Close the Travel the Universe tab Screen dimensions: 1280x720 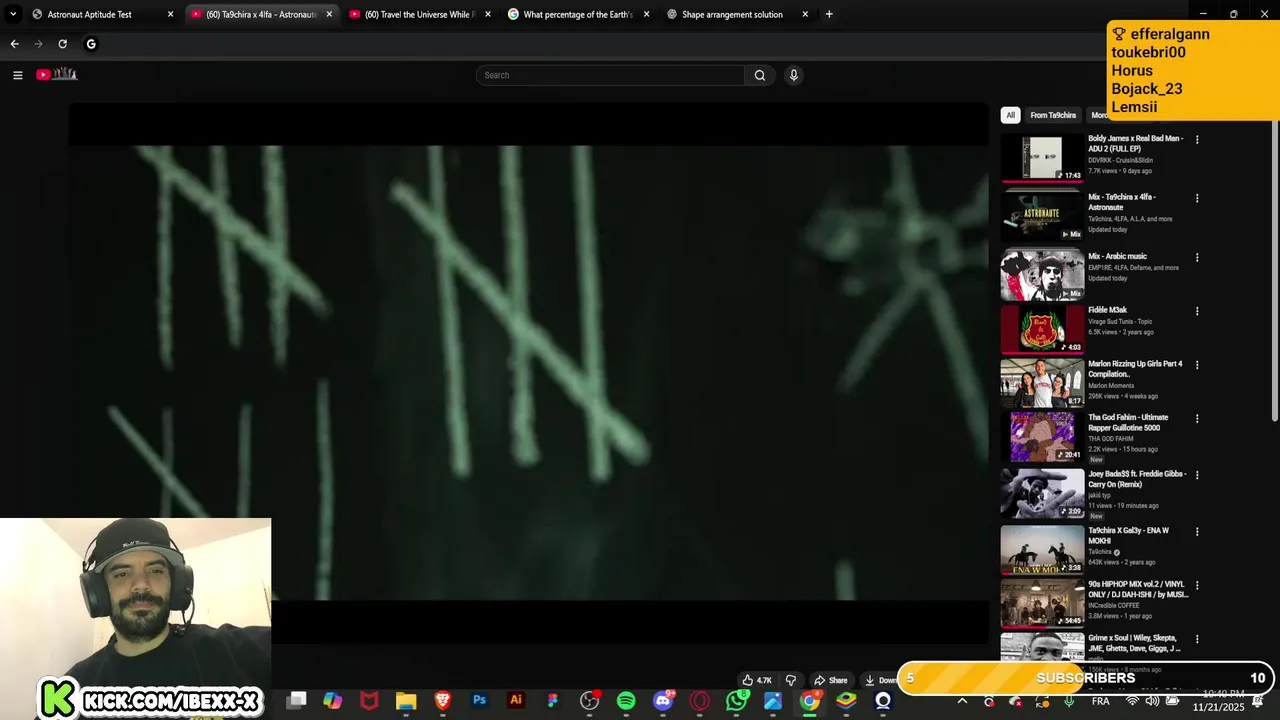488,14
